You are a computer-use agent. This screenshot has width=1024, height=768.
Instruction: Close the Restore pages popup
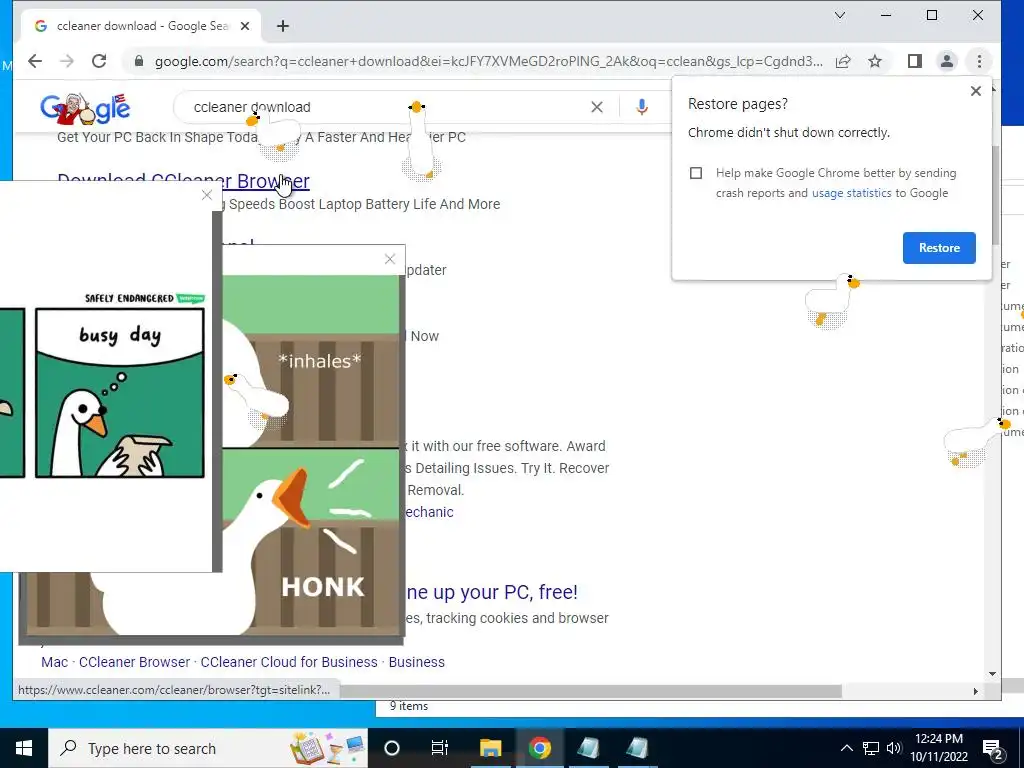point(976,91)
